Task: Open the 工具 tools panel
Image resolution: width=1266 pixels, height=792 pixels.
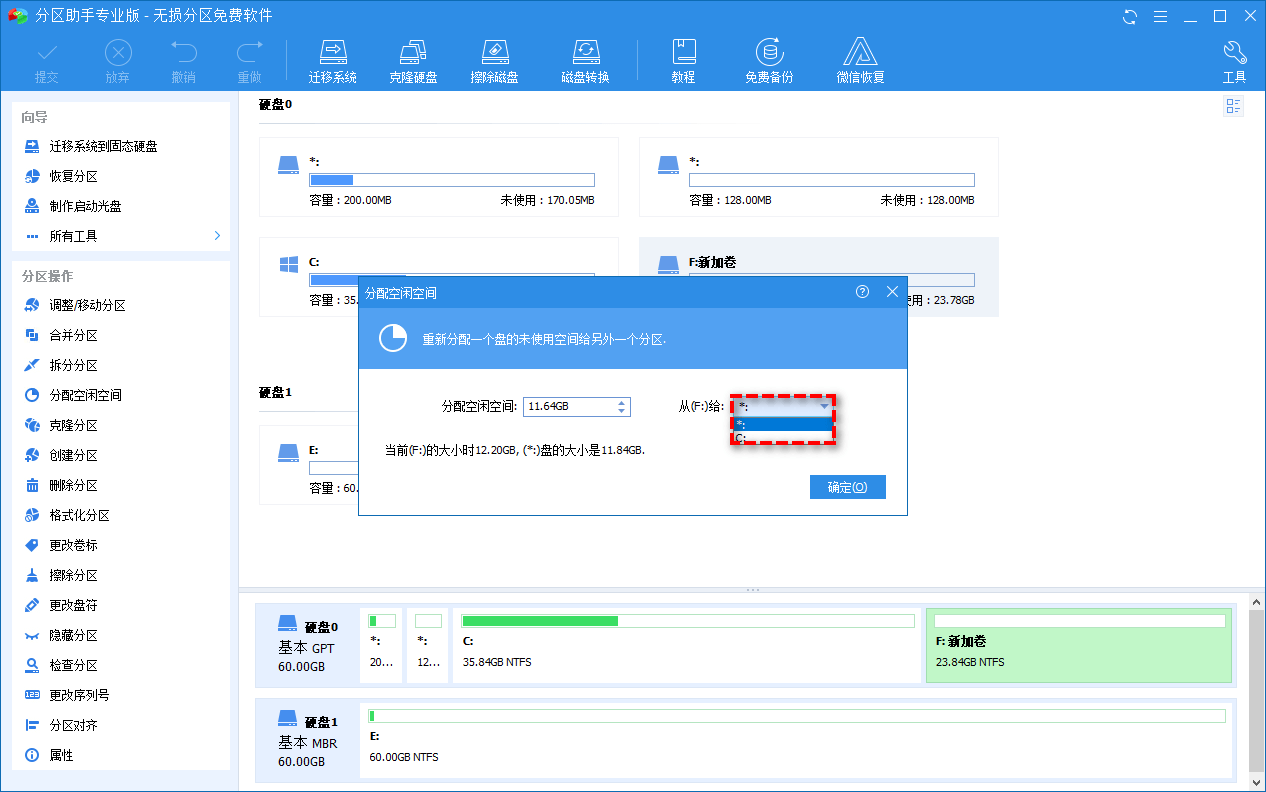Action: (x=1234, y=58)
